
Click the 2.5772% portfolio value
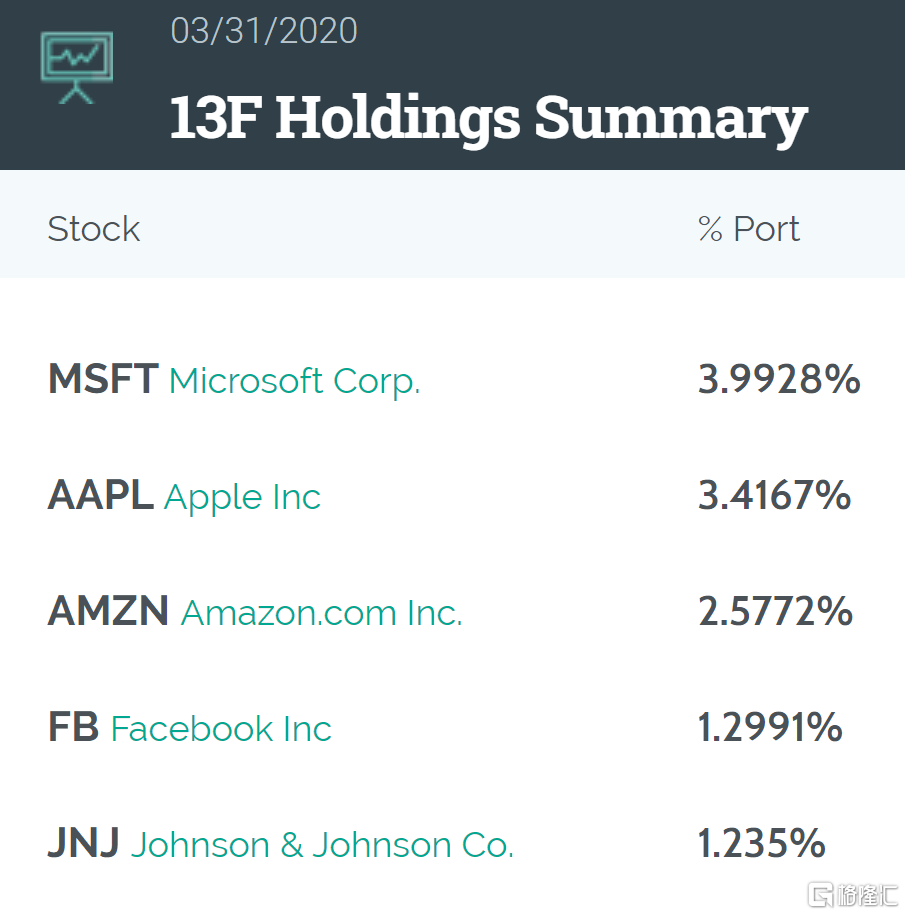point(775,612)
